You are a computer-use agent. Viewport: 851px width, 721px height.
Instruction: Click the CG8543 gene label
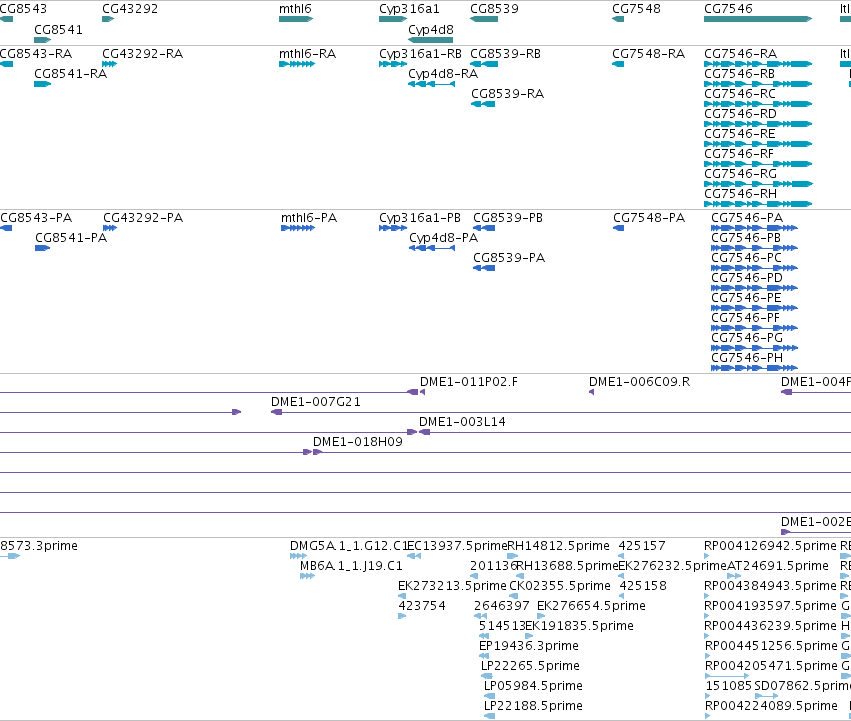click(x=23, y=9)
